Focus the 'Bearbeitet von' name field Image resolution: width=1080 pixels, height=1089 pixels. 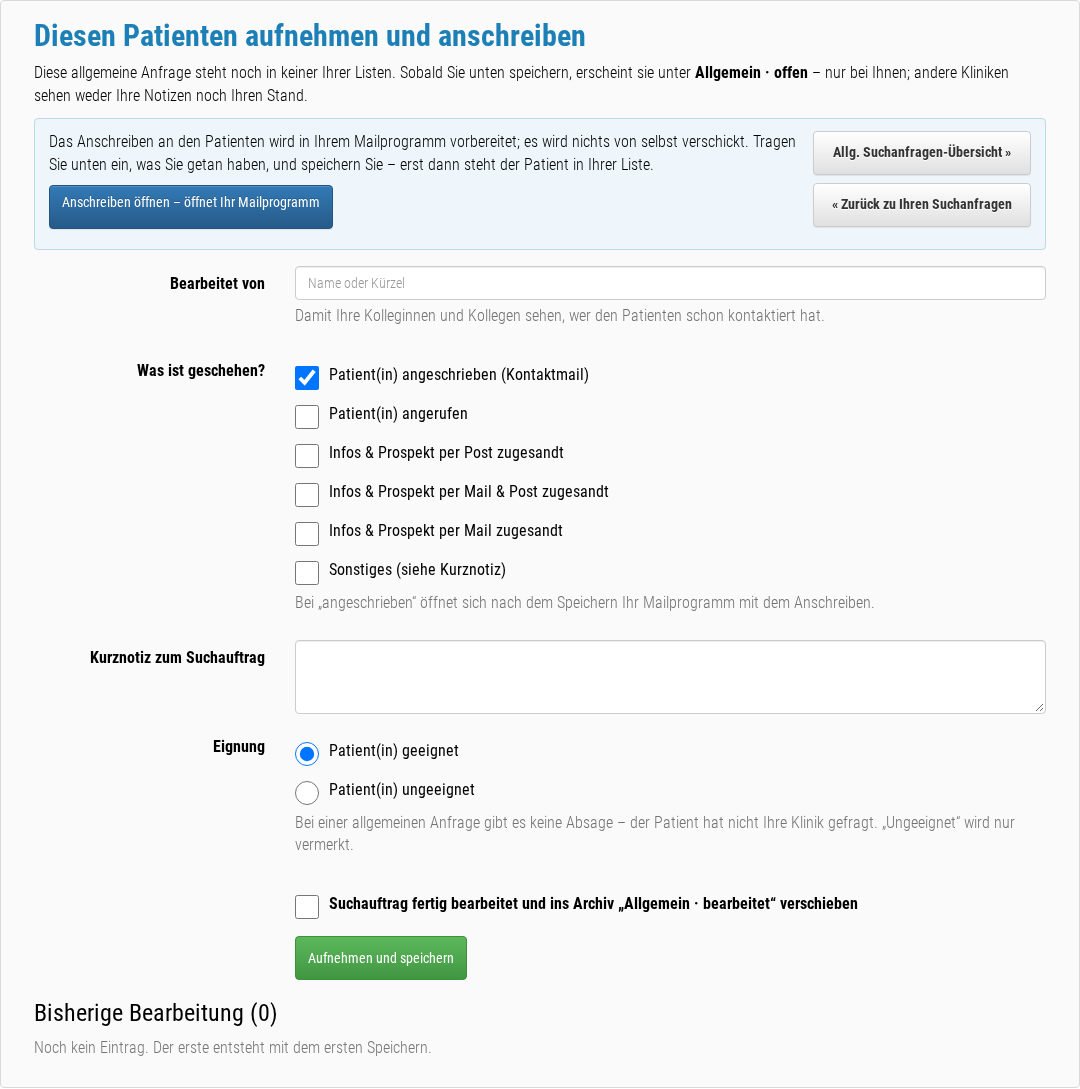click(x=670, y=283)
